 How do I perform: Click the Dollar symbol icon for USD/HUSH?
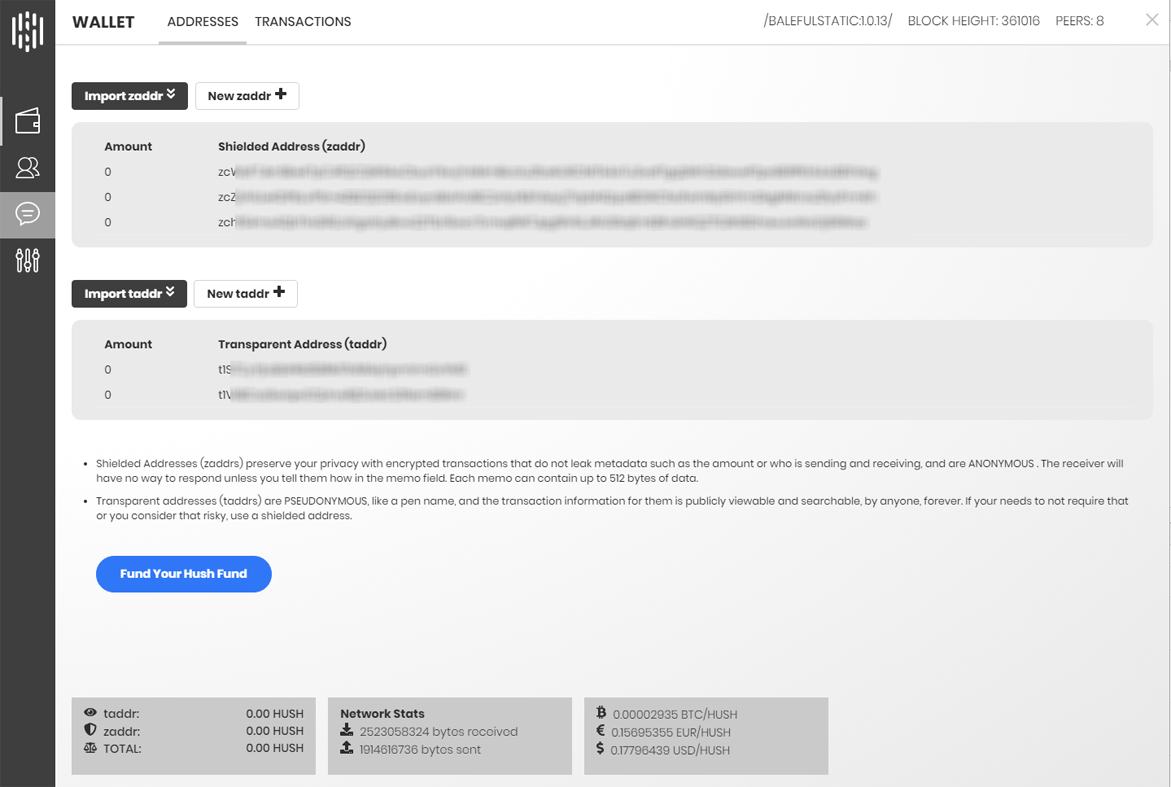[600, 748]
